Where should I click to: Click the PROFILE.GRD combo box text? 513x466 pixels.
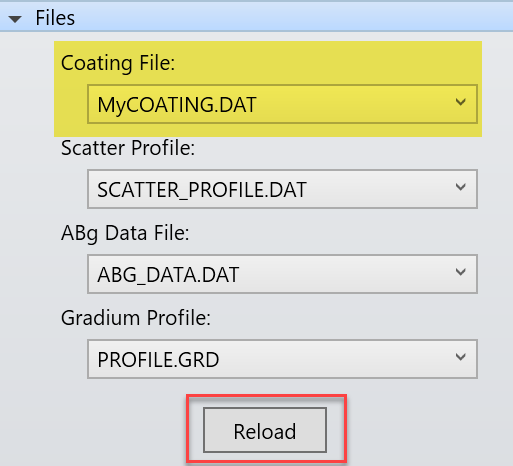(158, 360)
